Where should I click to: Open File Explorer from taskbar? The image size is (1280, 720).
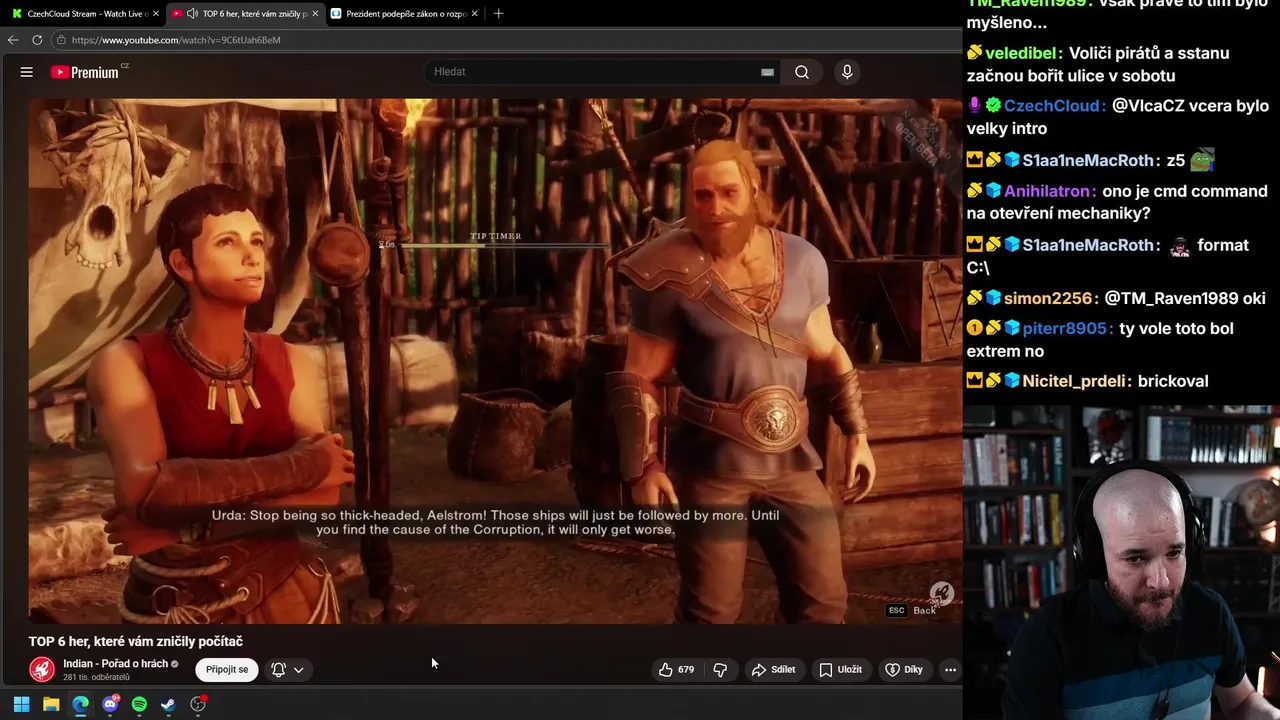click(51, 704)
